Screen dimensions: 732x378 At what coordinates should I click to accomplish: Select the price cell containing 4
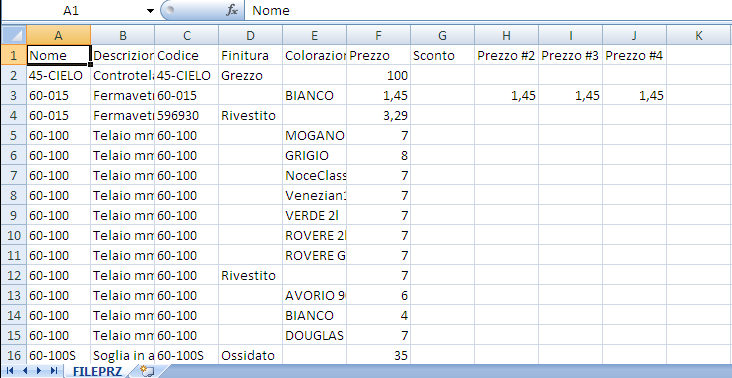(378, 316)
